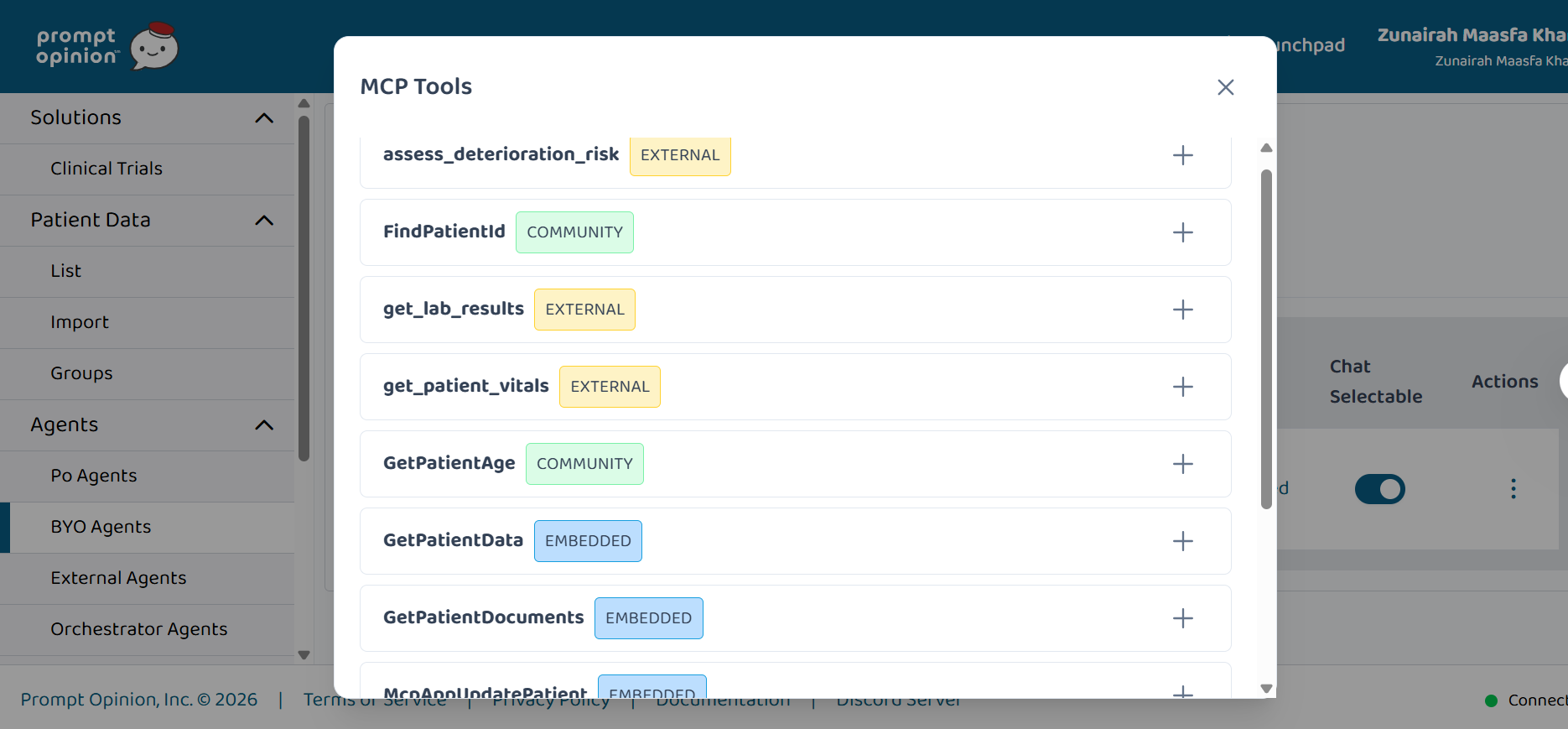The image size is (1568, 729).
Task: Click the Prompt Opinion logo
Action: [107, 47]
